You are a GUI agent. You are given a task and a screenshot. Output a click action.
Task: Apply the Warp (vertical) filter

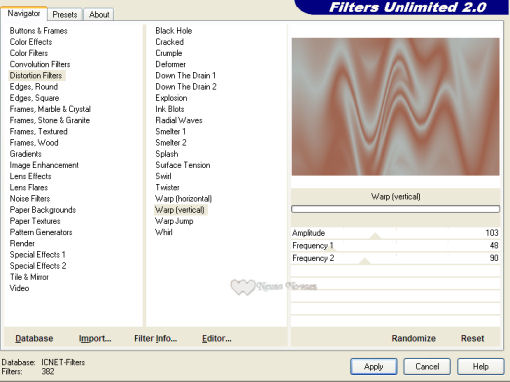374,367
